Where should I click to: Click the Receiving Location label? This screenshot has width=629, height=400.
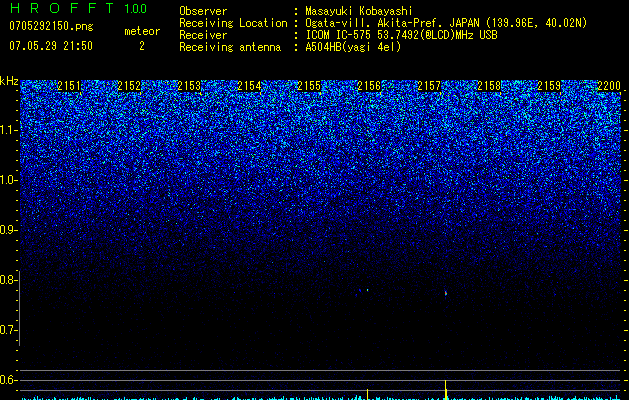coord(233,23)
